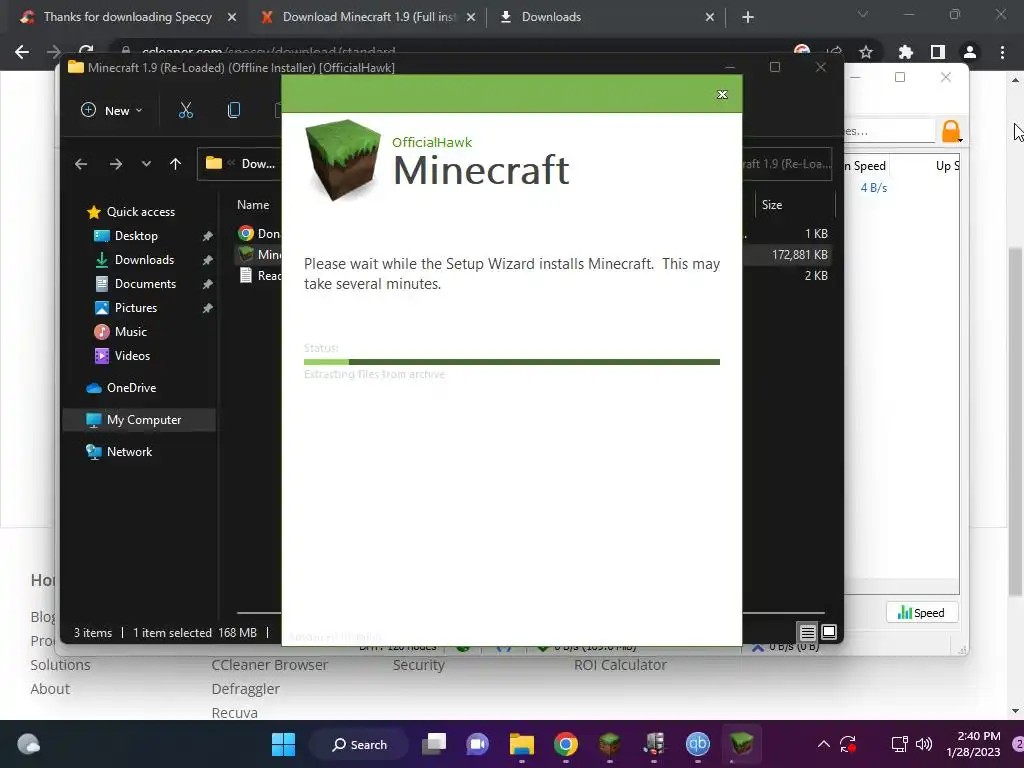Viewport: 1024px width, 768px height.
Task: Click the Copy icon in File Explorer toolbar
Action: click(x=234, y=110)
